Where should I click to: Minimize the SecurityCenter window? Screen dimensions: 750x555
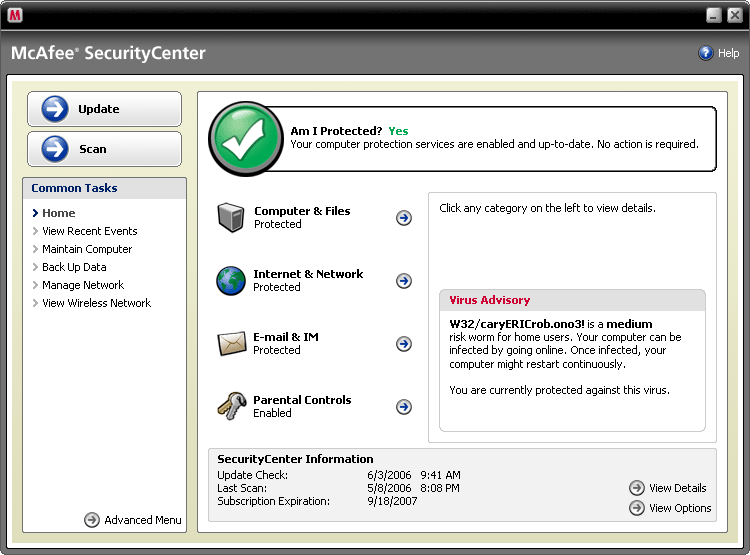(x=713, y=15)
